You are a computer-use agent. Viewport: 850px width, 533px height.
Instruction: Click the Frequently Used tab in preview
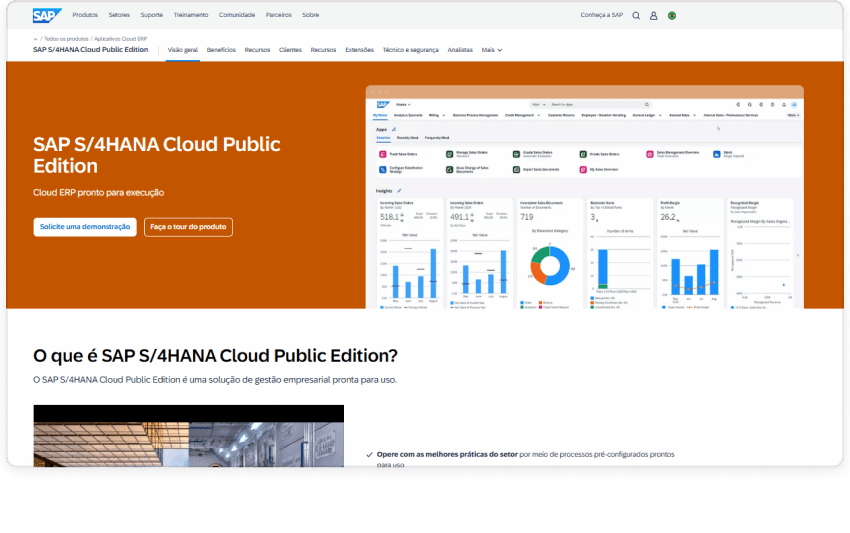tap(437, 138)
